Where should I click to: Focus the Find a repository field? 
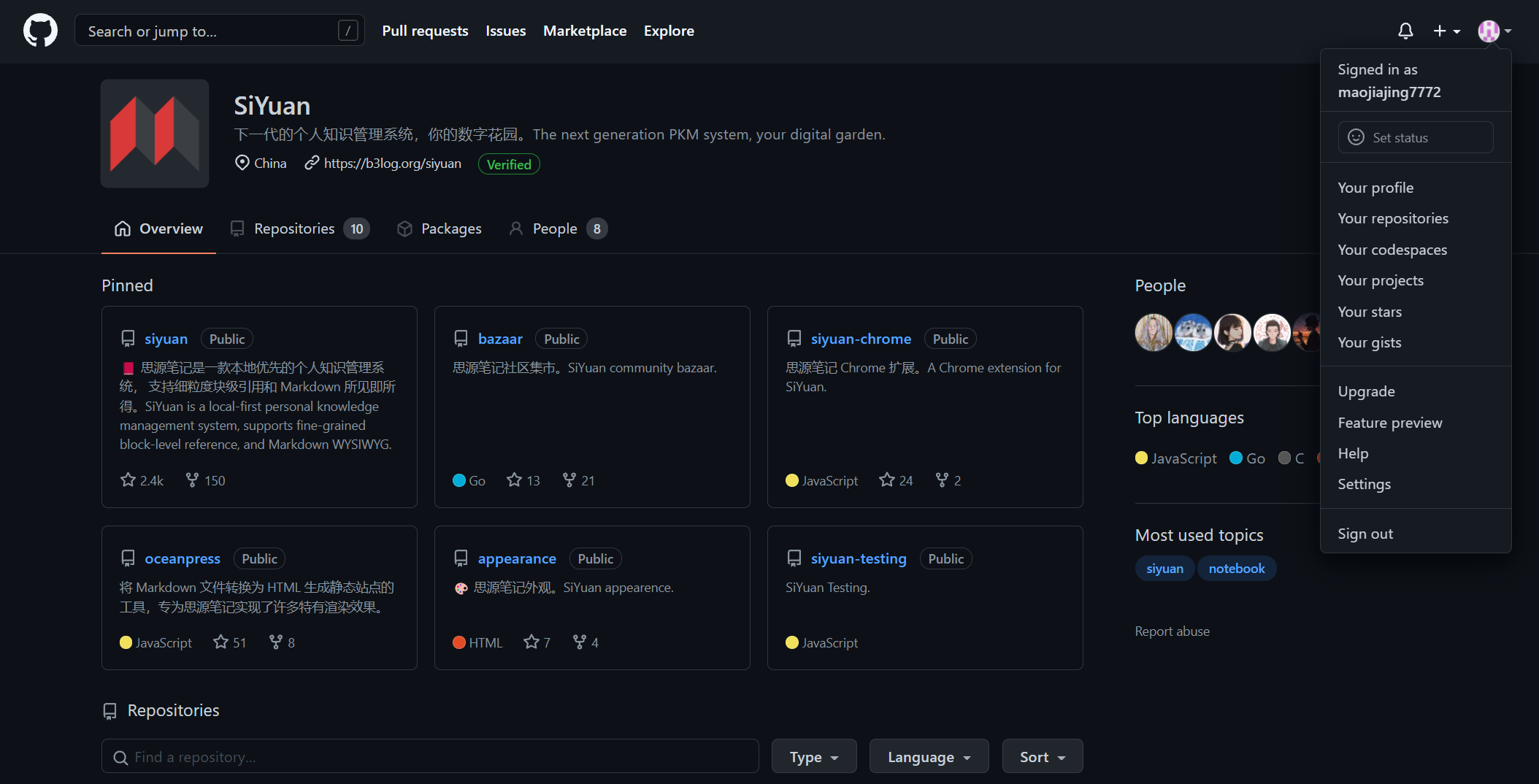[430, 756]
